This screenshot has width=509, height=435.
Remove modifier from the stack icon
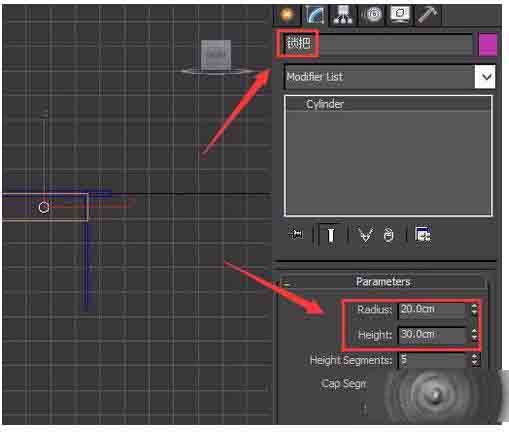388,235
